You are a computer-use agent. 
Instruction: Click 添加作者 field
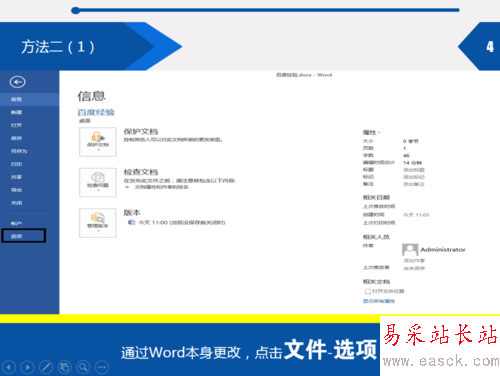(x=414, y=260)
